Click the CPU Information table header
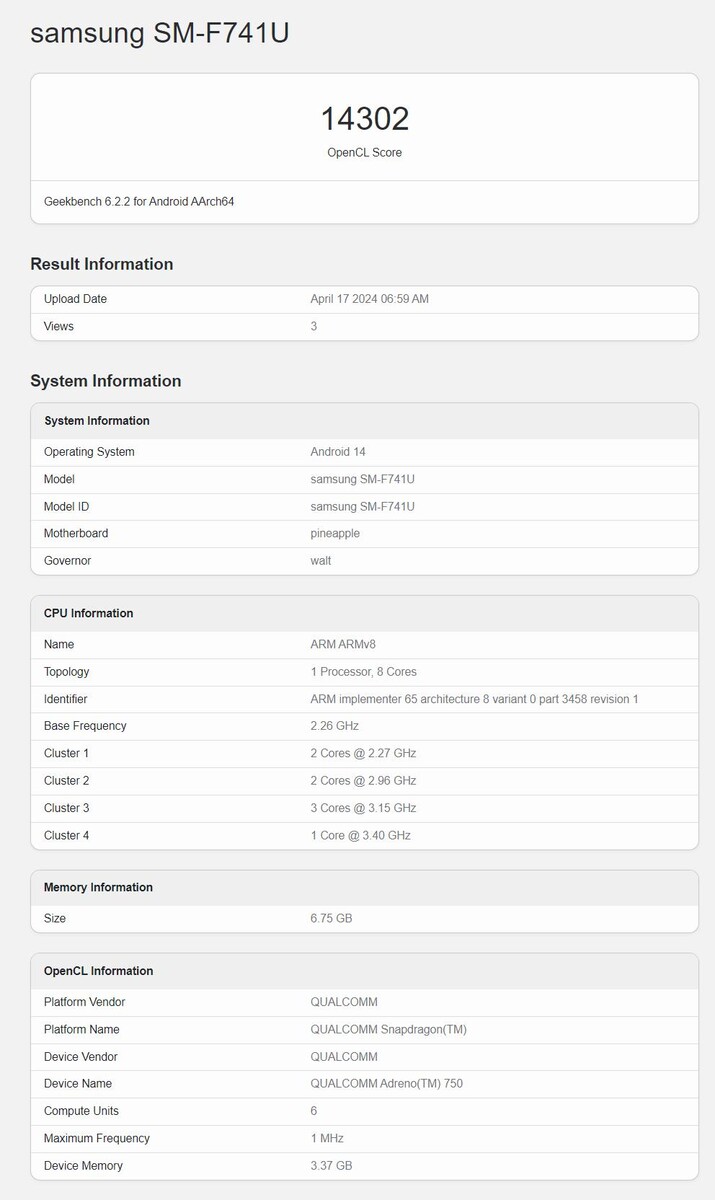Image resolution: width=715 pixels, height=1200 pixels. (89, 613)
